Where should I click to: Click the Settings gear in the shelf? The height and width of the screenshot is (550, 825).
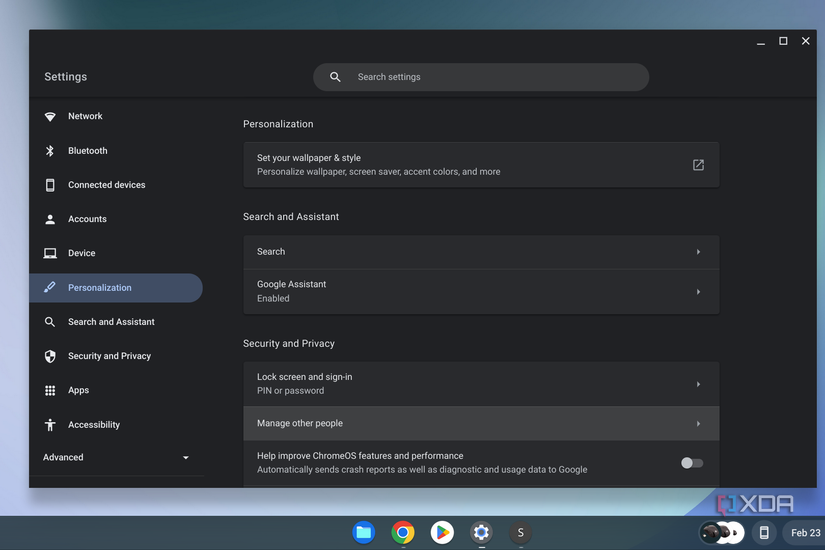[x=481, y=533]
